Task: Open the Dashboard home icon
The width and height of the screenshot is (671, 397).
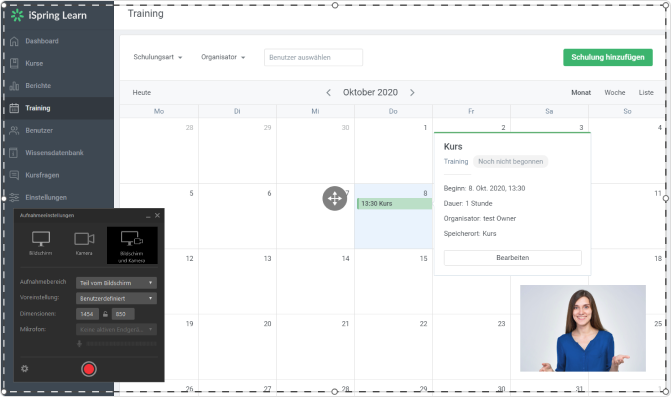Action: point(14,41)
